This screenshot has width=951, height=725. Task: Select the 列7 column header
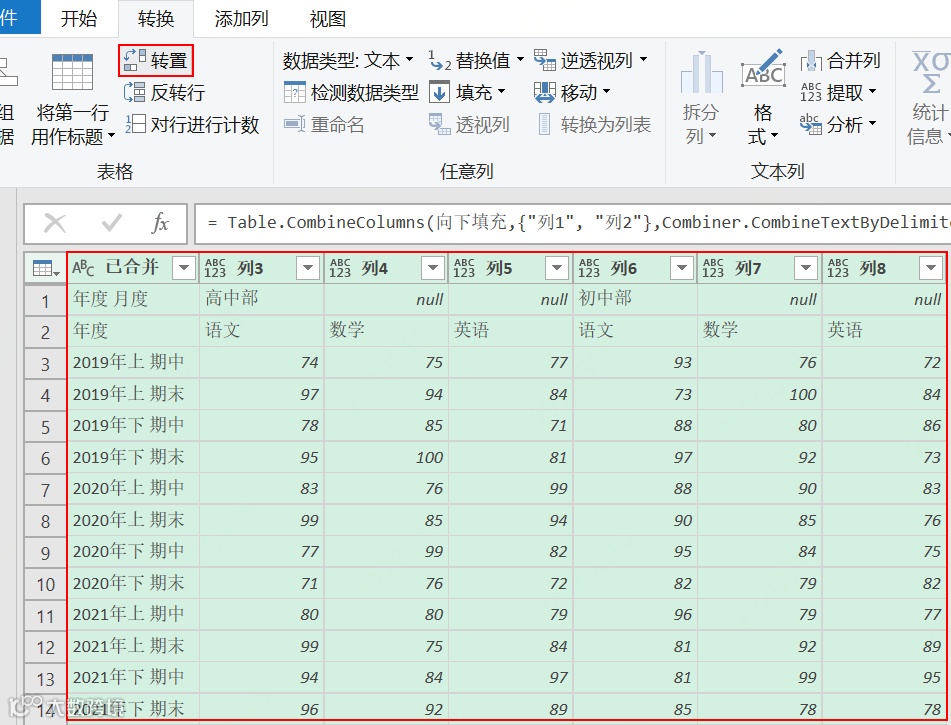point(759,268)
